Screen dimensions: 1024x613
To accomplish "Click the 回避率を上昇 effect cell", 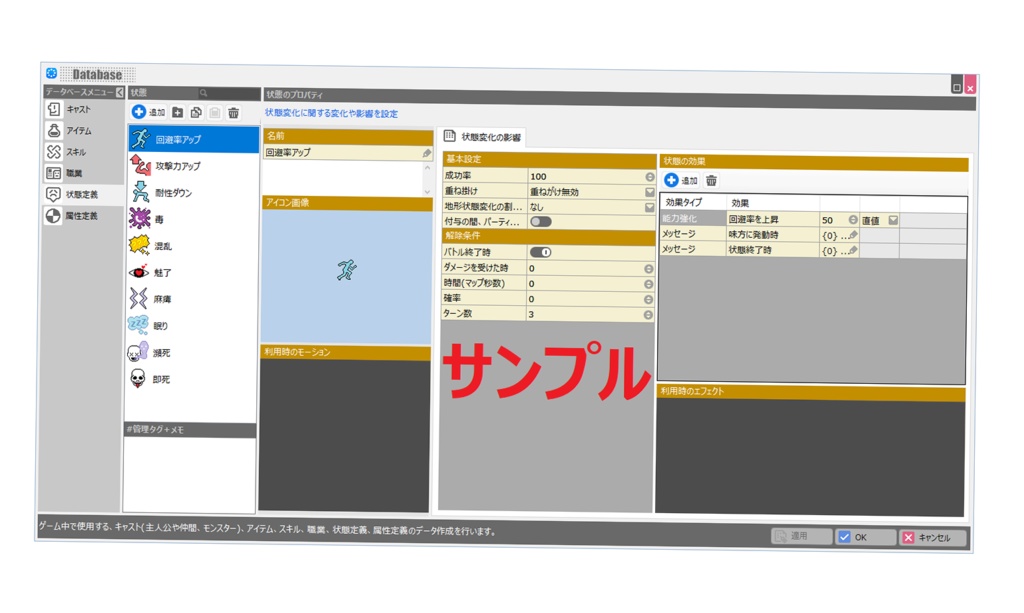I will point(773,219).
